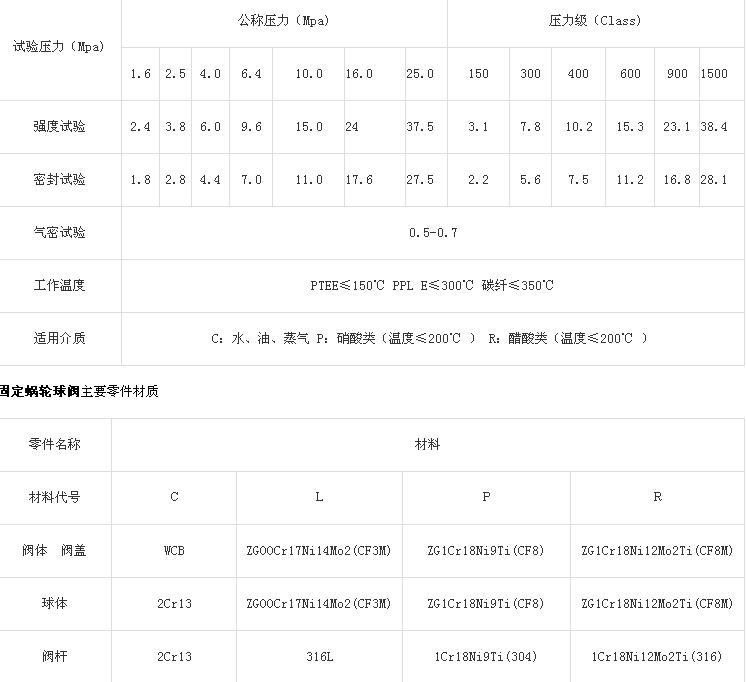Click the 0.5-0.7 airtight test value
This screenshot has width=746, height=682.
tap(433, 233)
